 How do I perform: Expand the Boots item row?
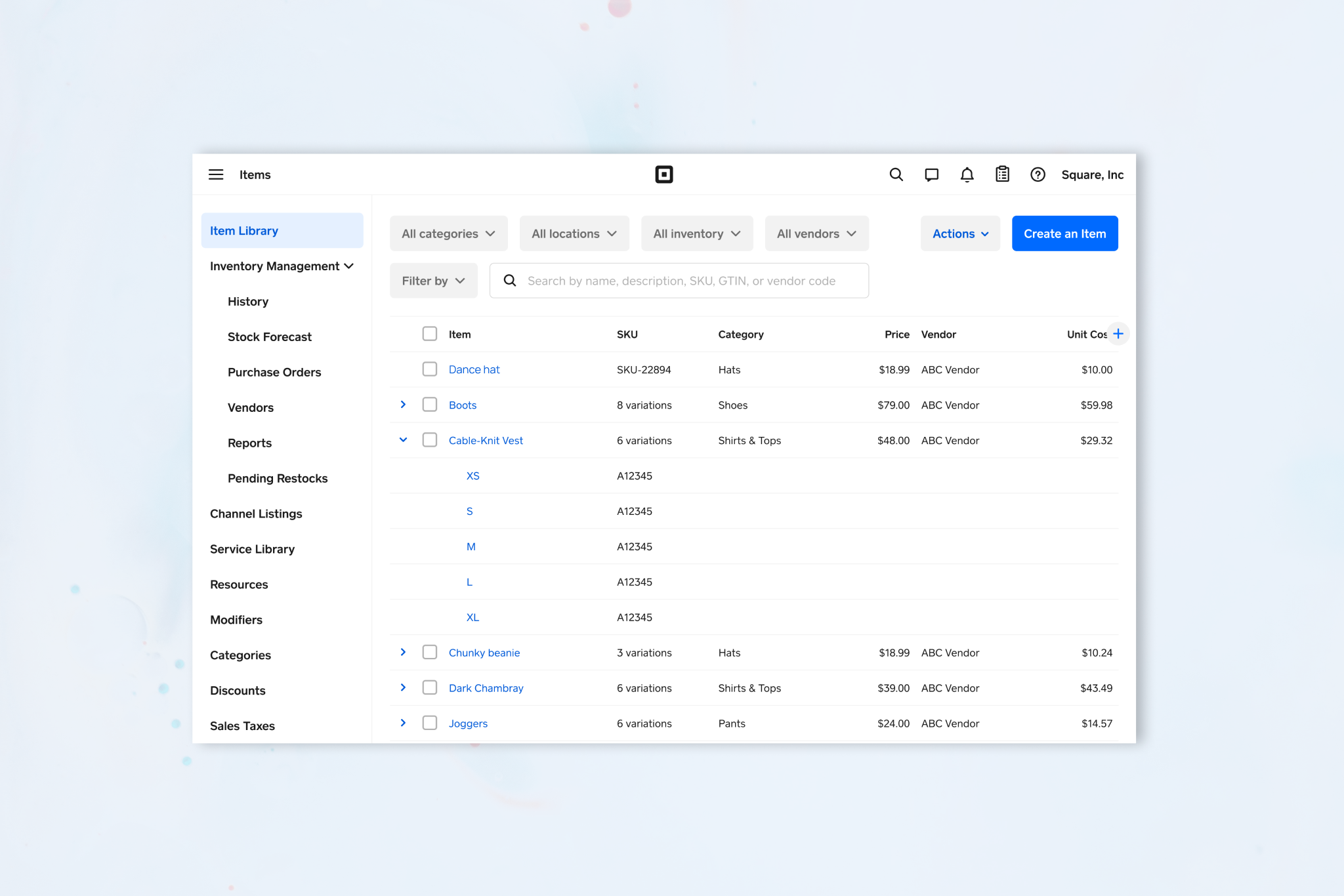point(403,405)
